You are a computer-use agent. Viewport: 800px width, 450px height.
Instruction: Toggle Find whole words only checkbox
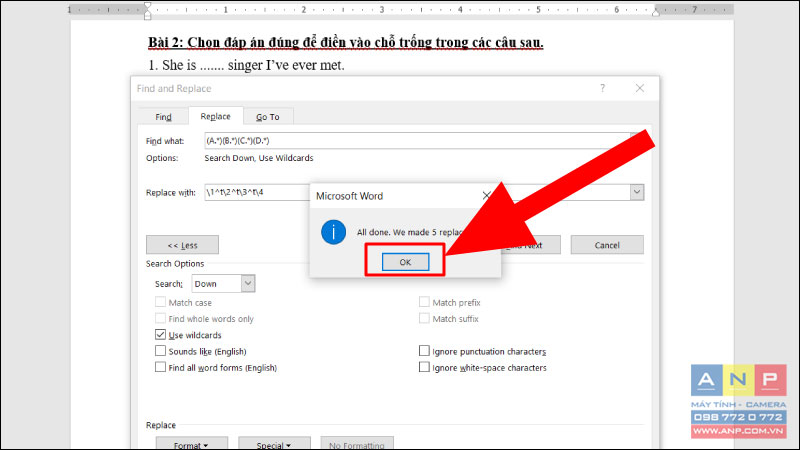tap(160, 318)
